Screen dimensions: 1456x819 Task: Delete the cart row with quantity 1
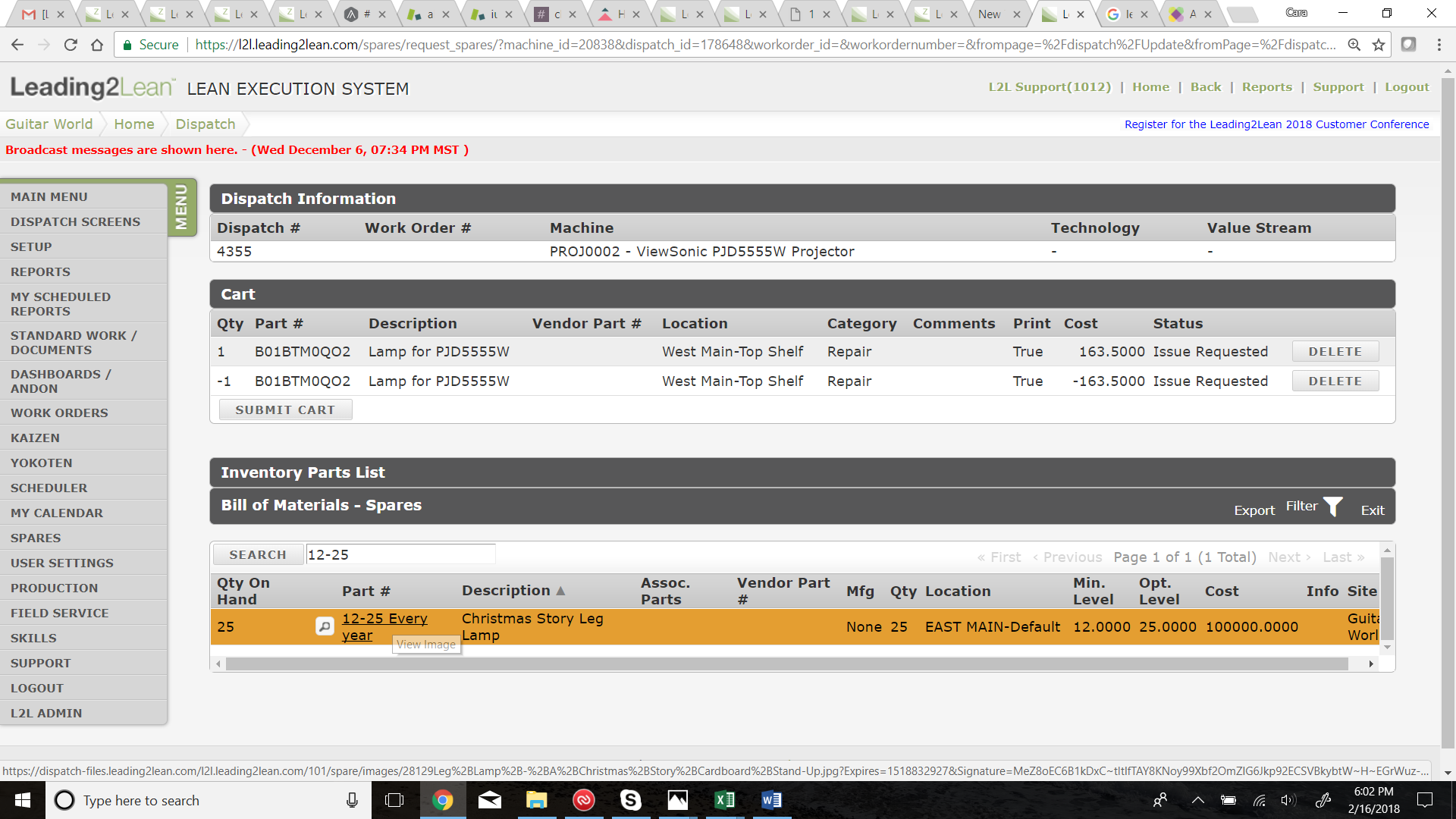click(x=1335, y=352)
